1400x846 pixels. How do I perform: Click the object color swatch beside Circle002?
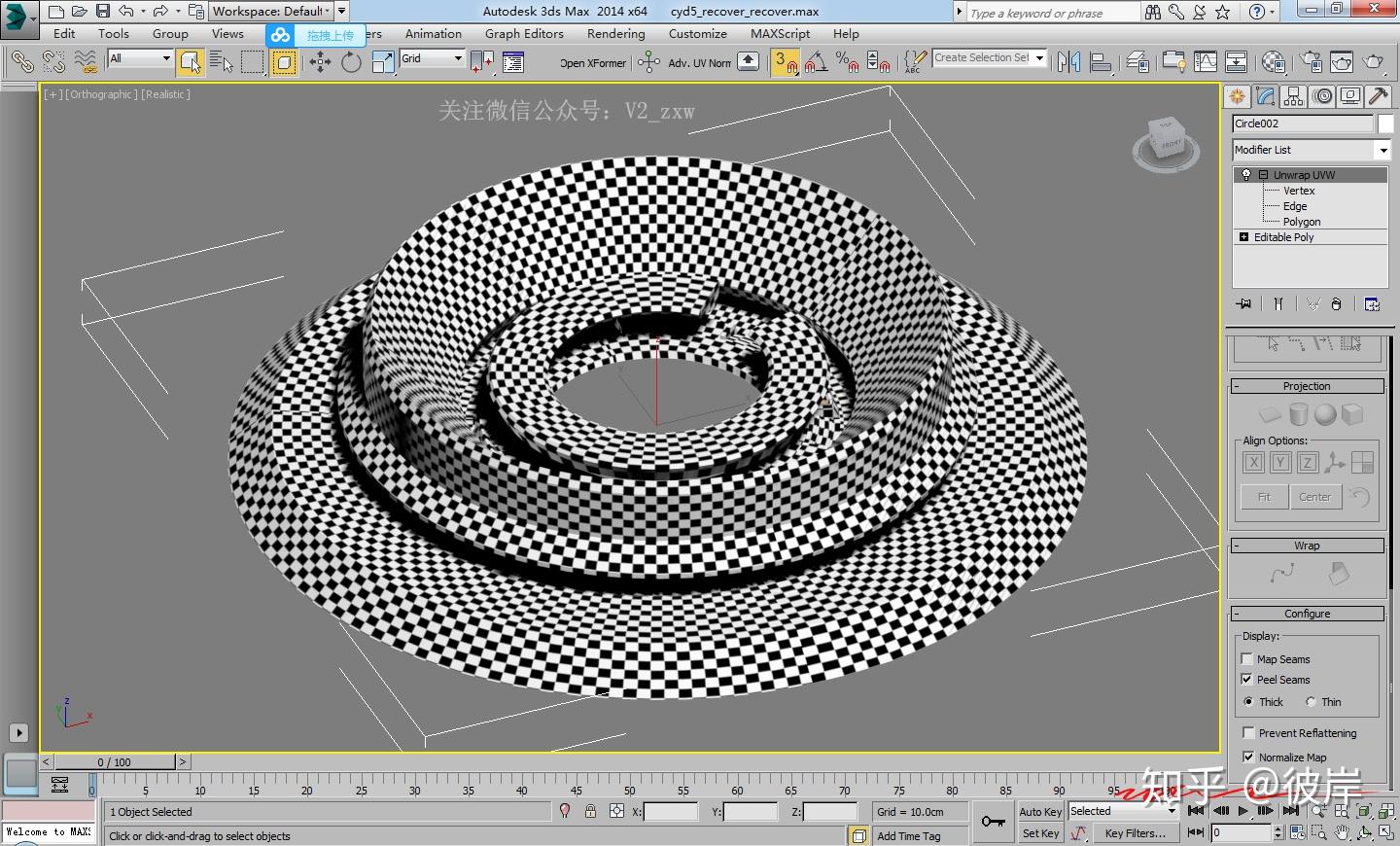1385,123
